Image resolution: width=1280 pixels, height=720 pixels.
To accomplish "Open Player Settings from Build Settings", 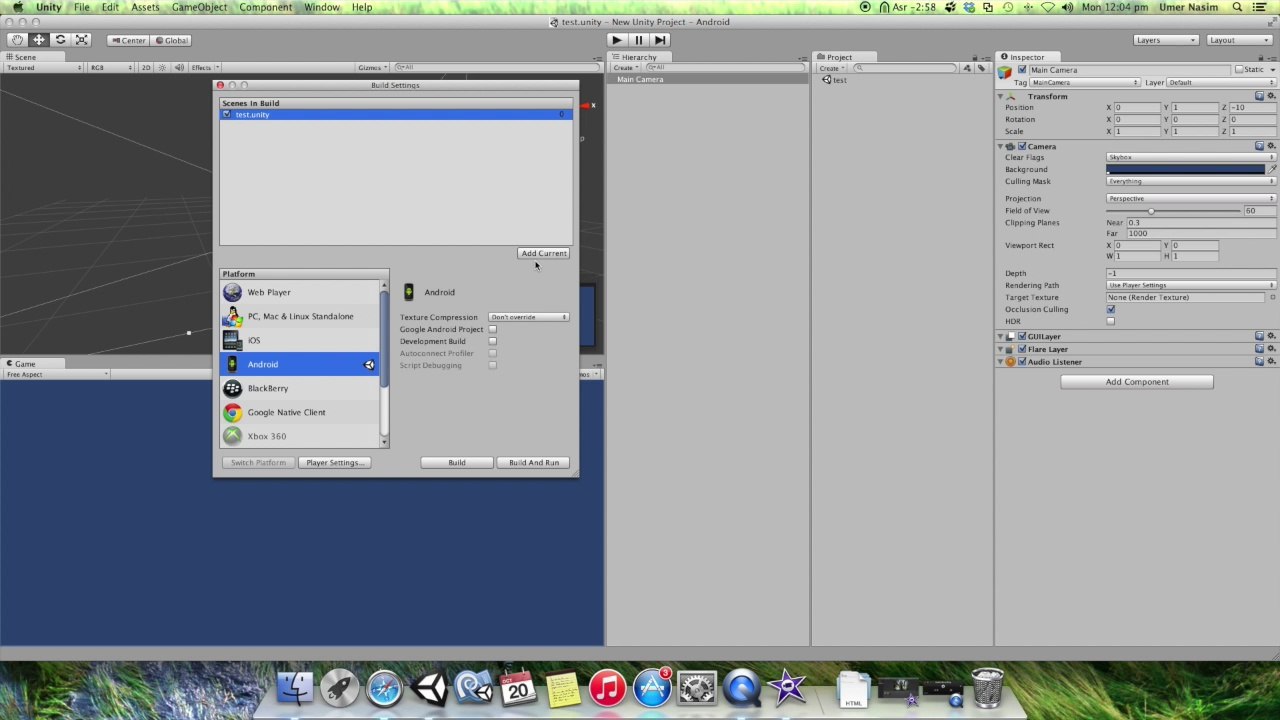I will point(336,462).
